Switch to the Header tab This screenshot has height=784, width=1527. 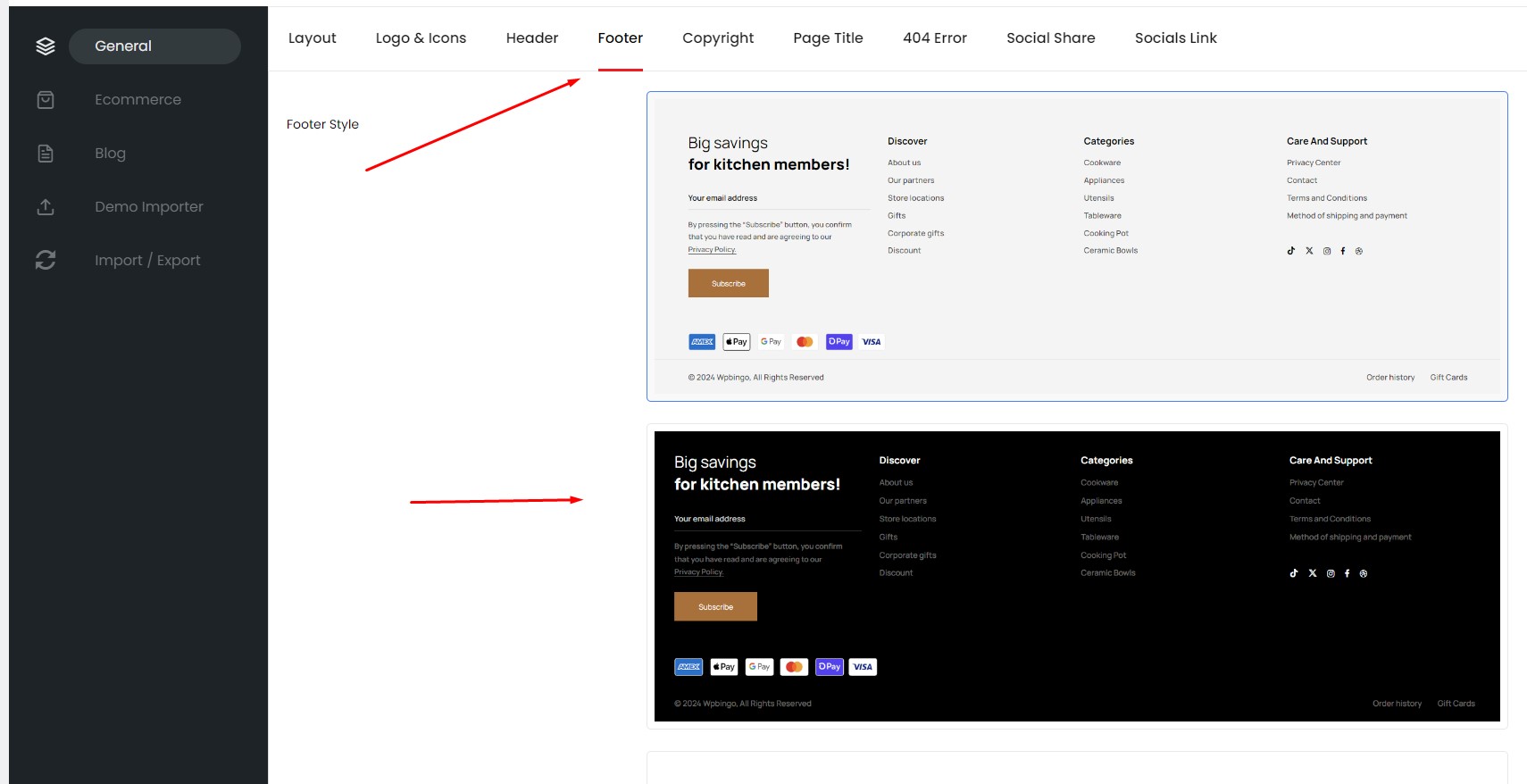pyautogui.click(x=532, y=38)
